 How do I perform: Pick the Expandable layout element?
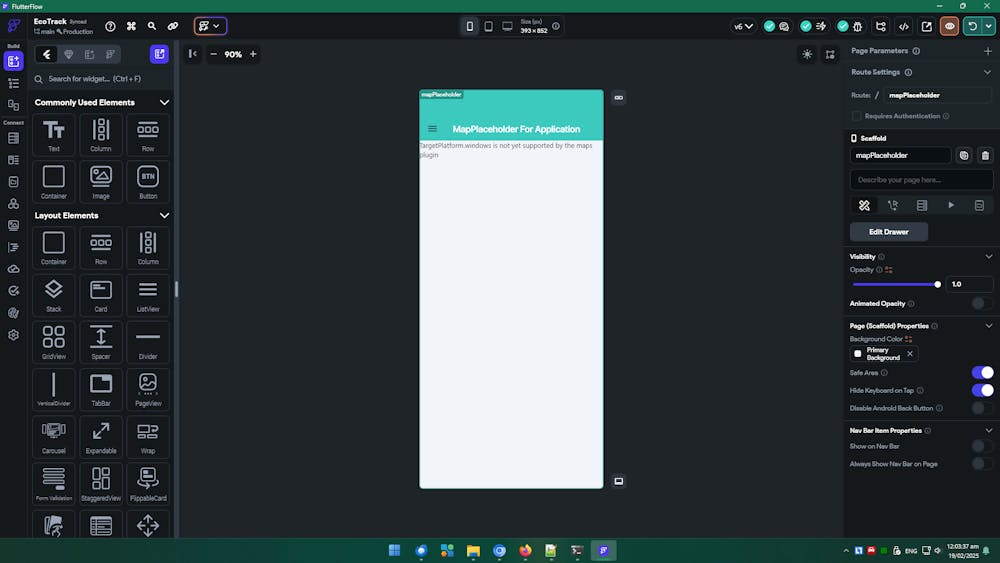pyautogui.click(x=101, y=437)
